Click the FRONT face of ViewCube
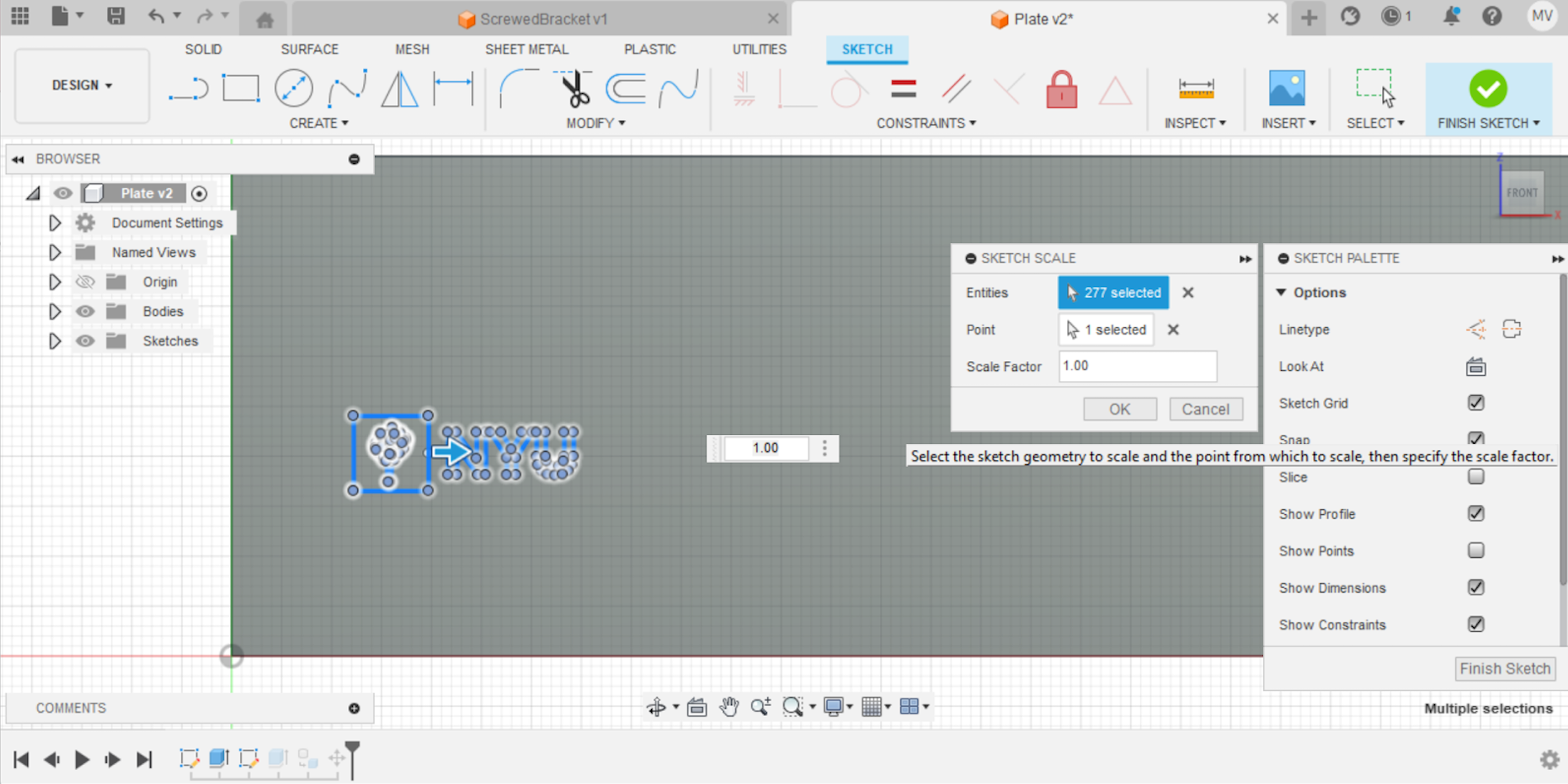The height and width of the screenshot is (784, 1568). tap(1522, 193)
